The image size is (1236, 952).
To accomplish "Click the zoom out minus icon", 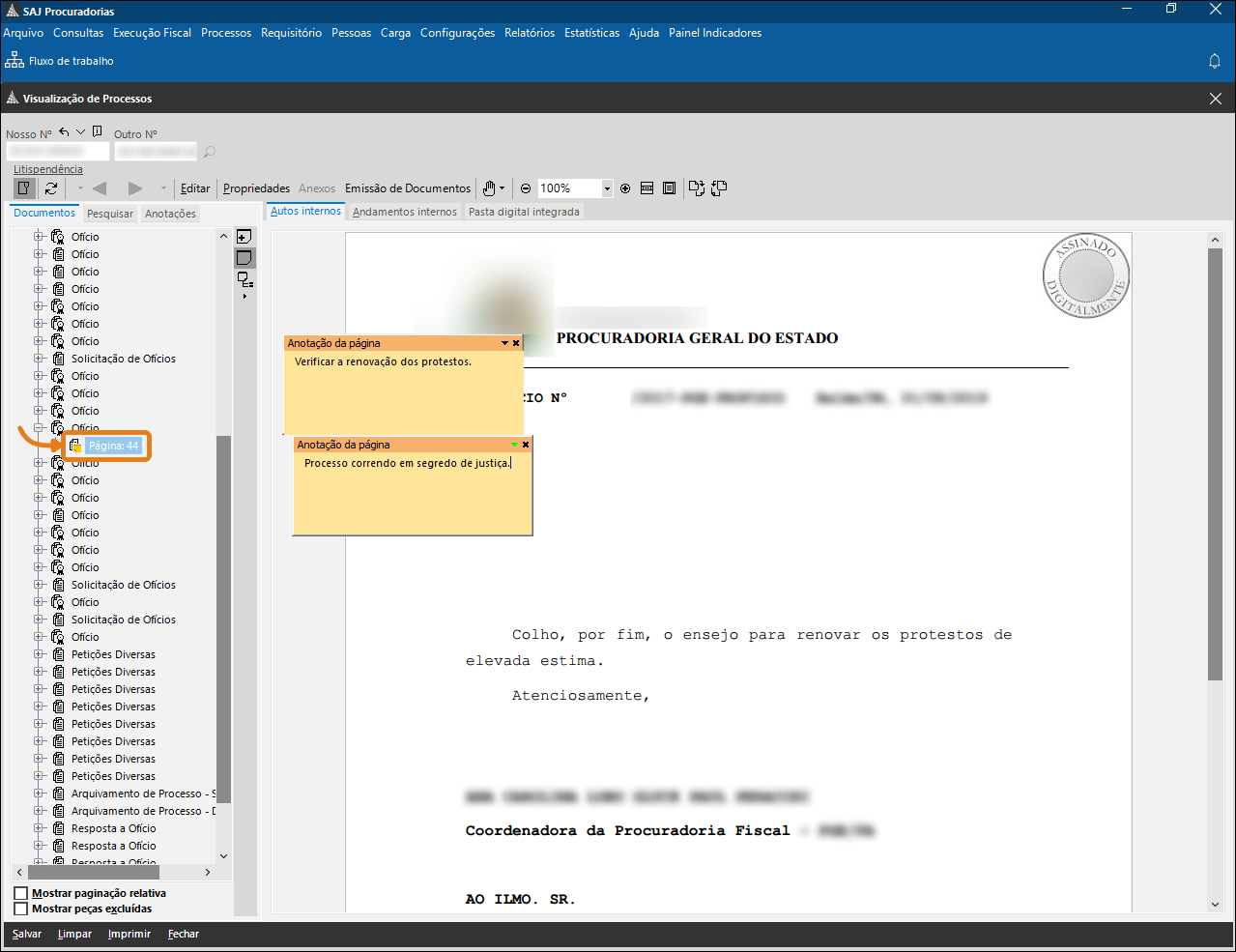I will [x=526, y=188].
